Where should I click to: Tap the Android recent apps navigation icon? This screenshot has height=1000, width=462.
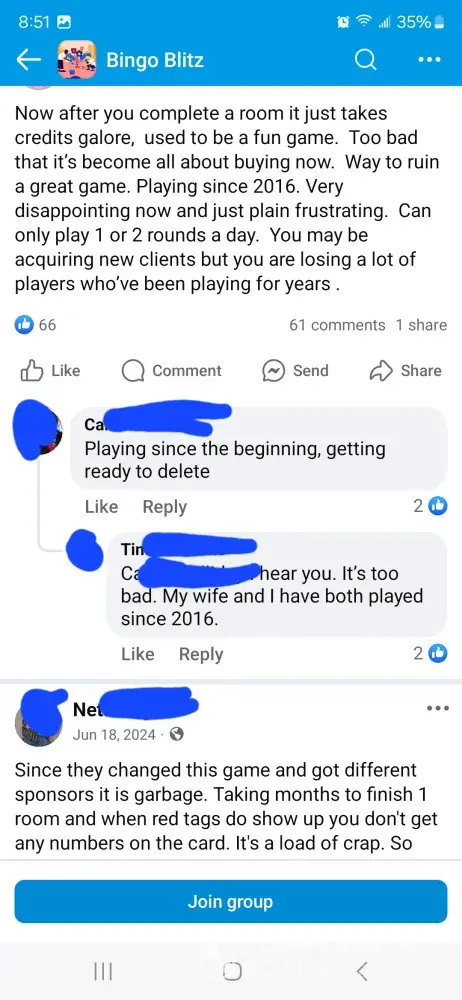[x=103, y=971]
